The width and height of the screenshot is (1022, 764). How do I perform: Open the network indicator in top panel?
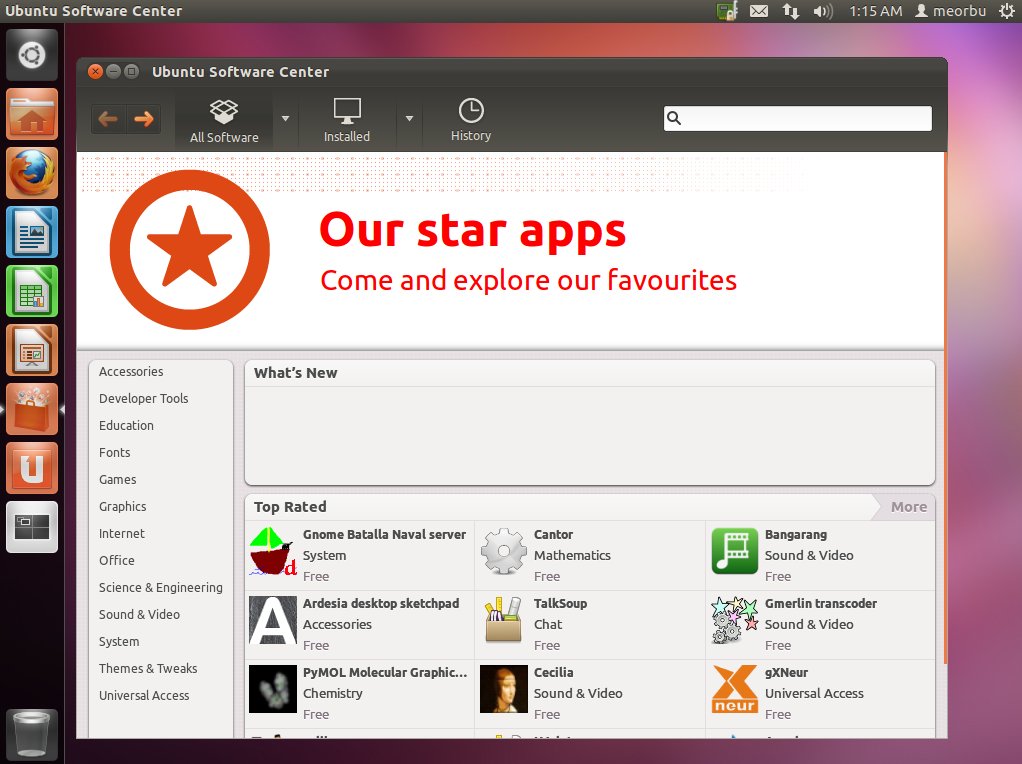[x=791, y=11]
